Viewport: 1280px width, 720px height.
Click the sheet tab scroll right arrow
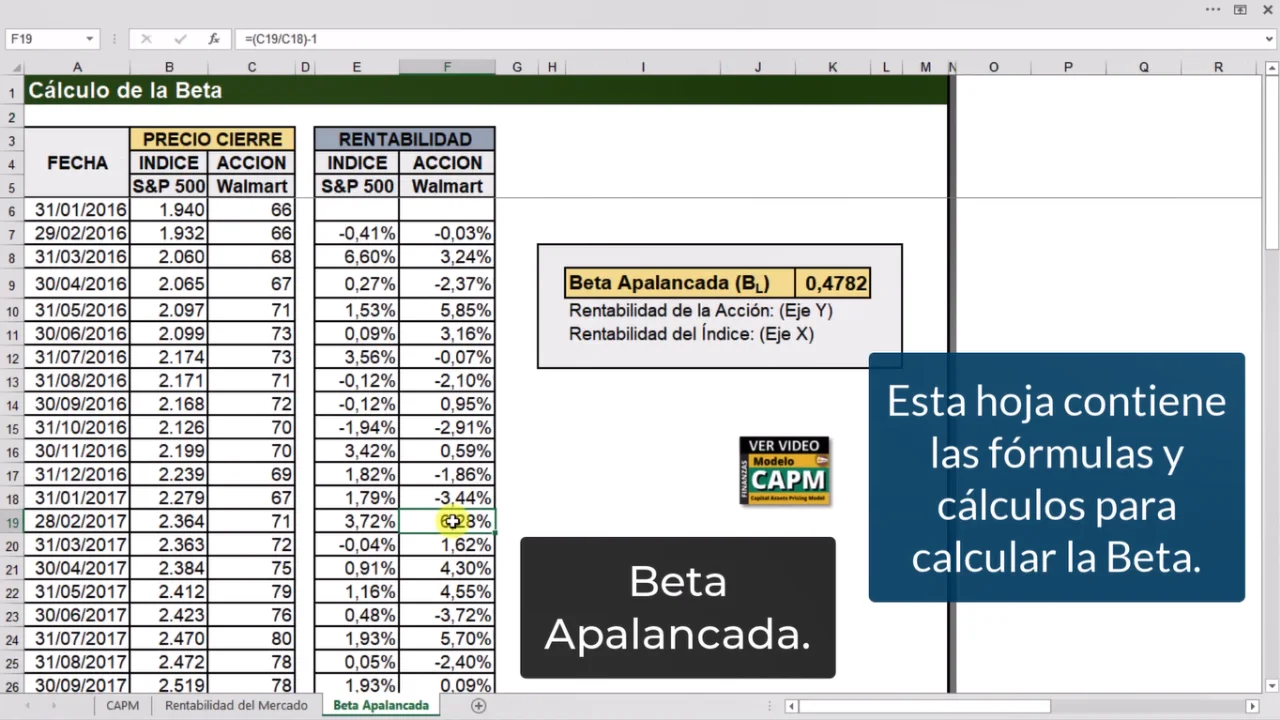click(x=53, y=706)
